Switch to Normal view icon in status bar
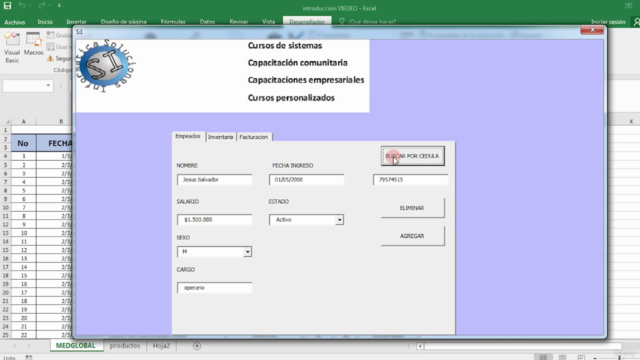Viewport: 640px width, 360px height. [x=543, y=357]
